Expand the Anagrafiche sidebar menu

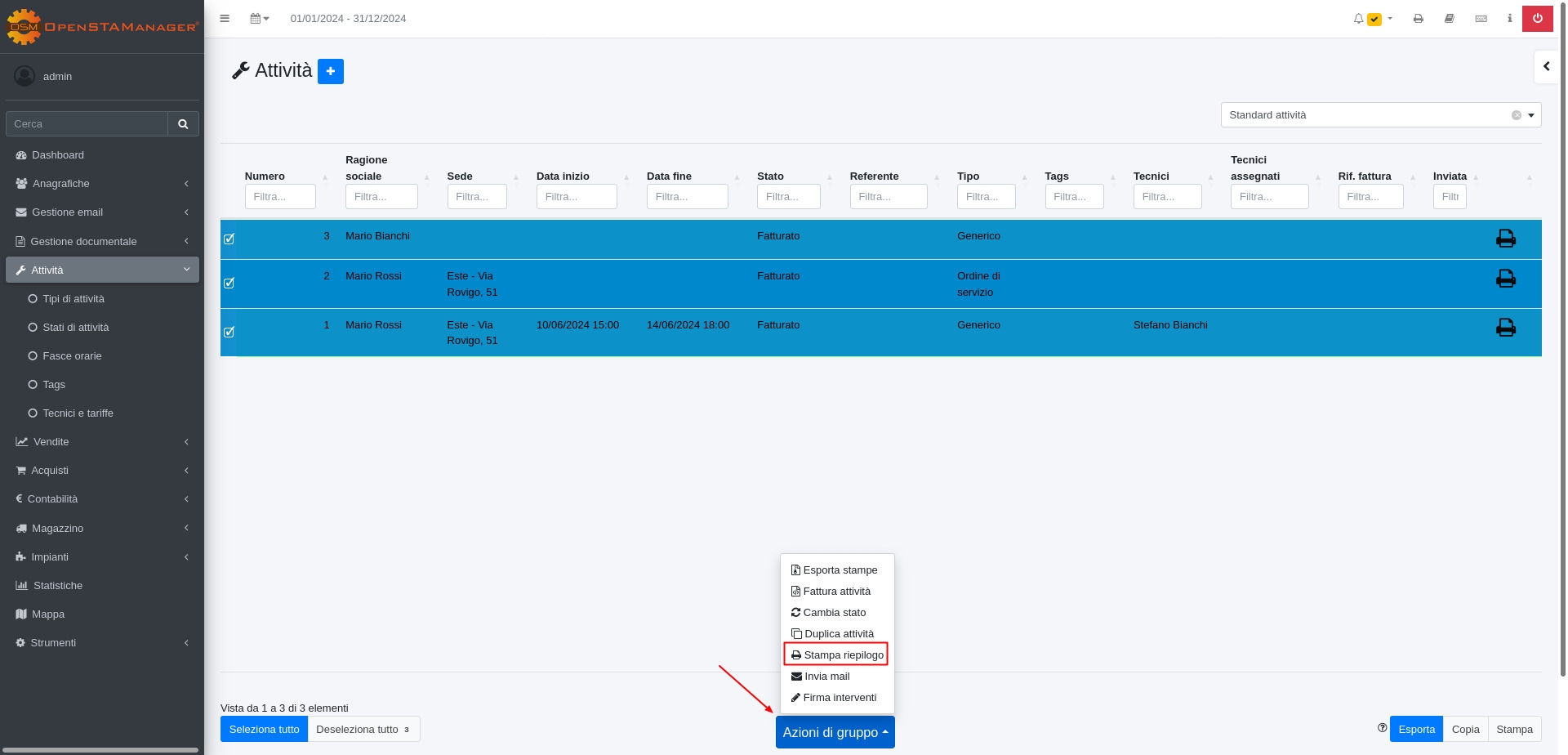coord(102,184)
